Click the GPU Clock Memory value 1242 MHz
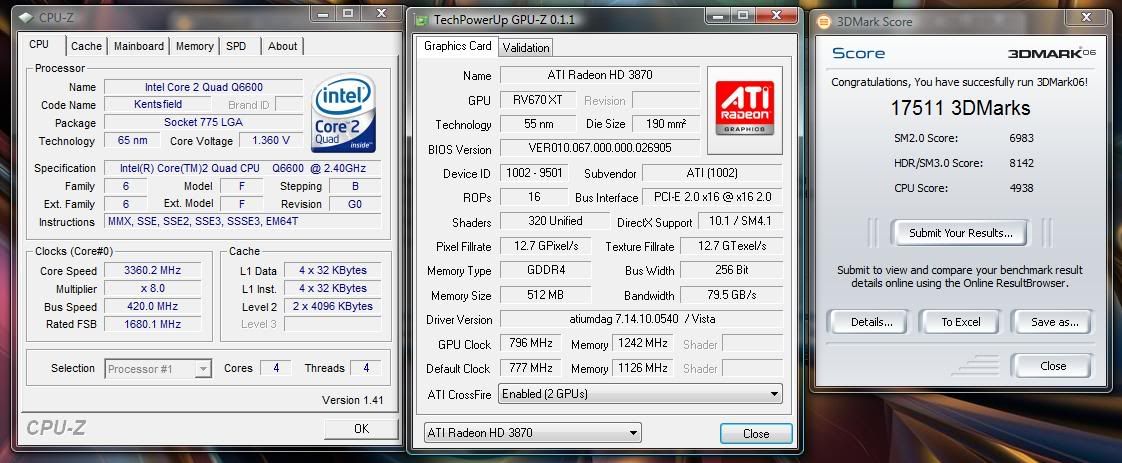The image size is (1122, 463). [x=642, y=343]
